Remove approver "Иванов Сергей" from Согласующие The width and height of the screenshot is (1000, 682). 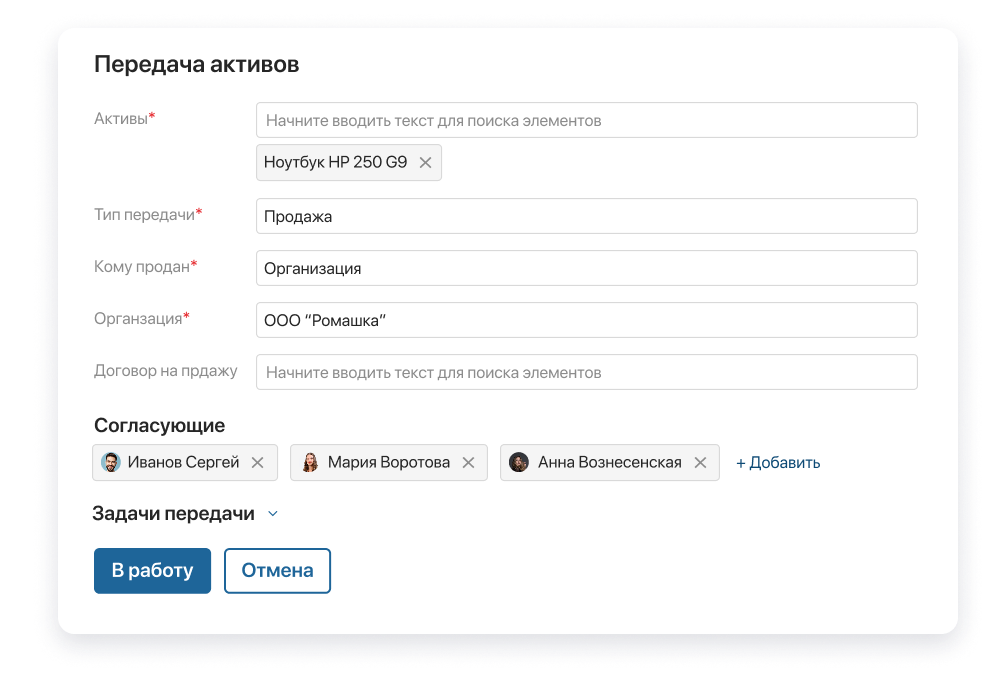pos(258,462)
